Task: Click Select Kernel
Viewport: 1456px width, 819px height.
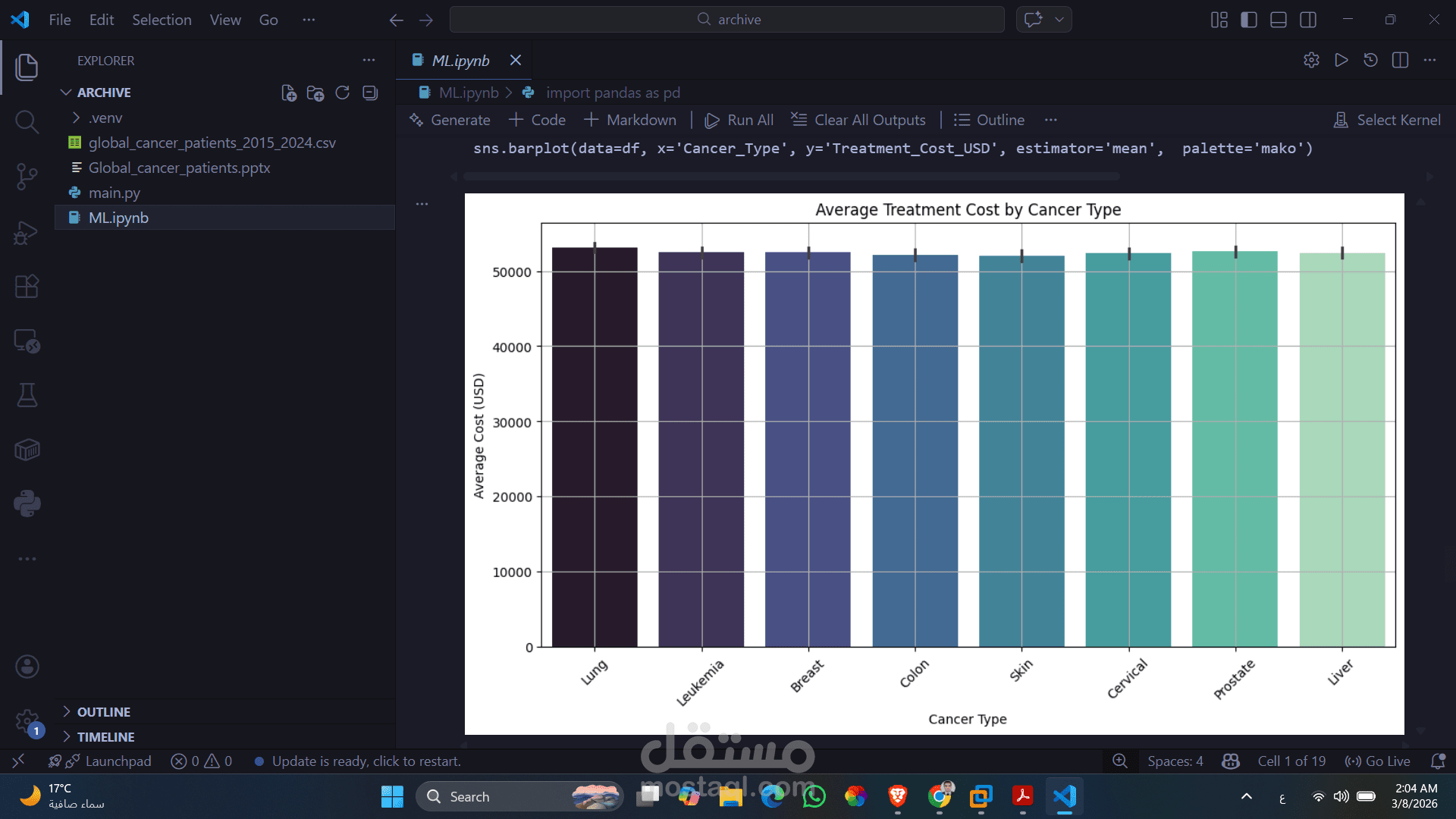Action: [1387, 120]
